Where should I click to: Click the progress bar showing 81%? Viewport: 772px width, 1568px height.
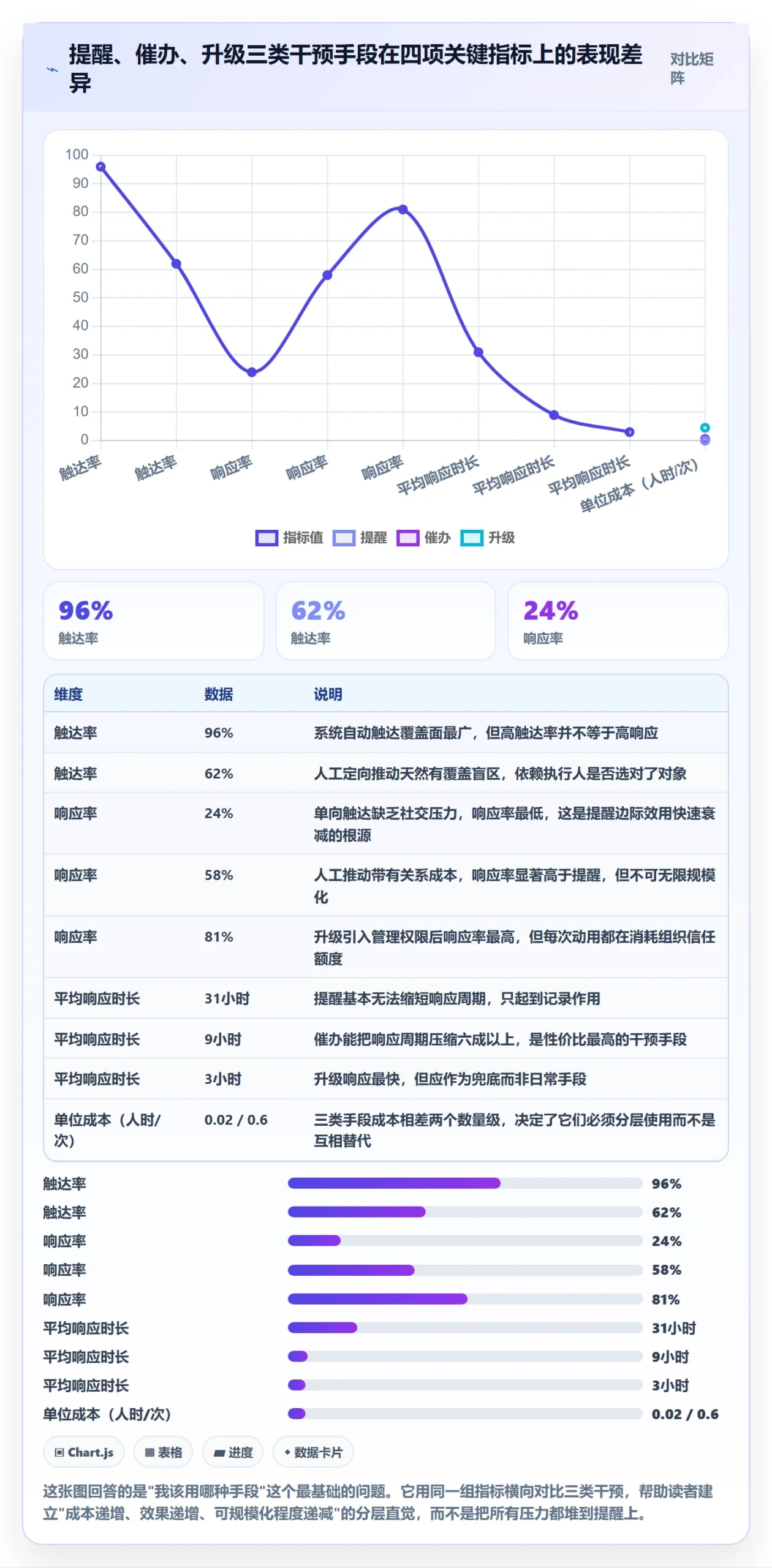[x=465, y=1299]
